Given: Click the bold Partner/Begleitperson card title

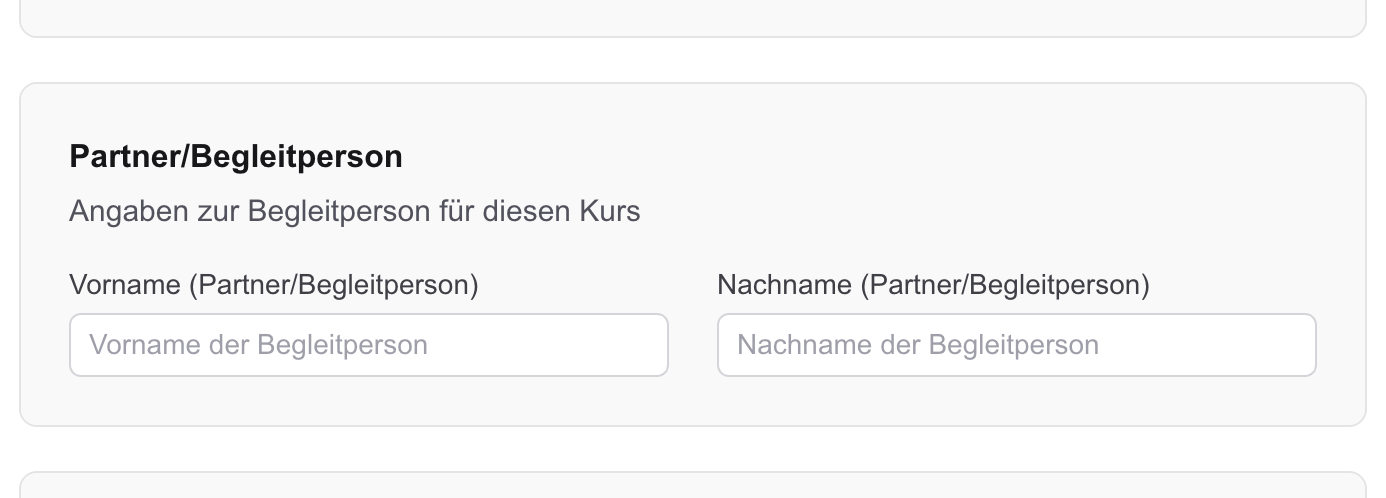Looking at the screenshot, I should tap(236, 157).
